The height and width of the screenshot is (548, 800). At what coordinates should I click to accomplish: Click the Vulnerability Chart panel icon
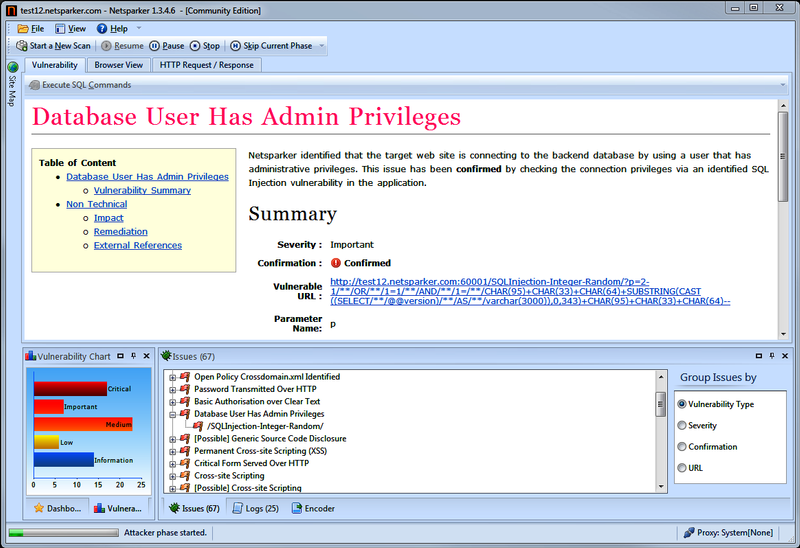point(31,356)
